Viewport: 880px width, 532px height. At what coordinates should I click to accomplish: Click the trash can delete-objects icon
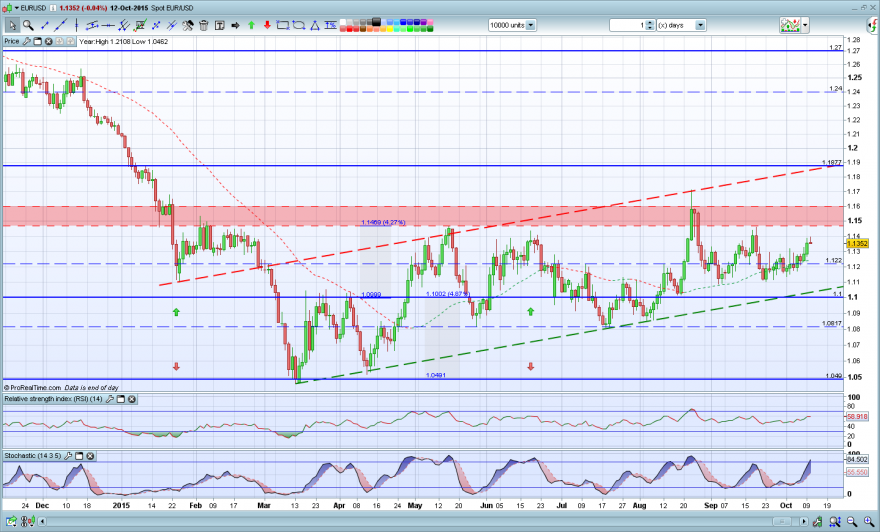(204, 25)
